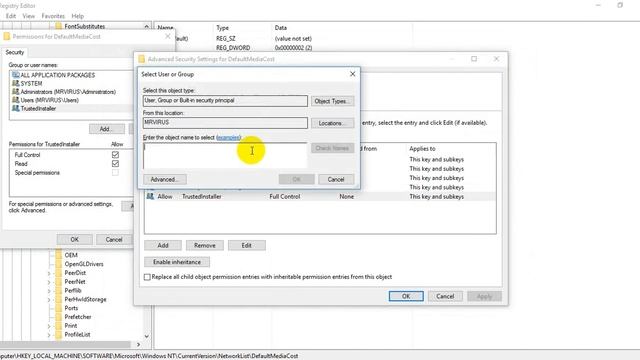Click the tree scroll down arrow
The width and height of the screenshot is (640, 360).
[x=147, y=336]
